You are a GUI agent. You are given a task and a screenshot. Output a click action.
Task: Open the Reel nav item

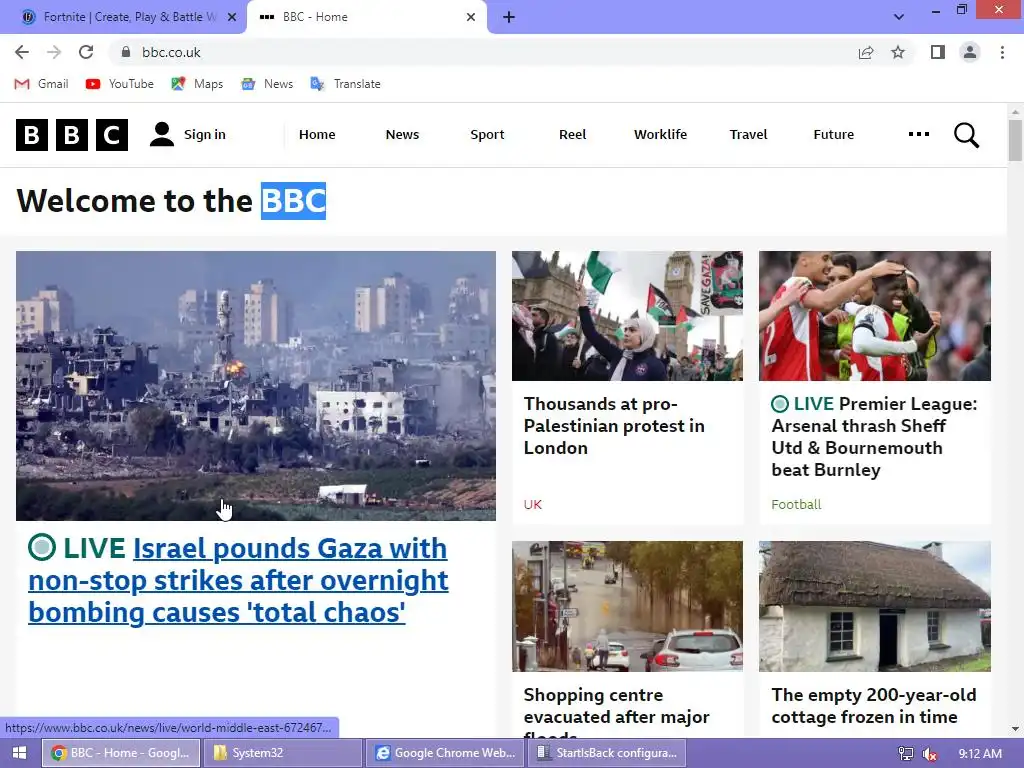(573, 135)
